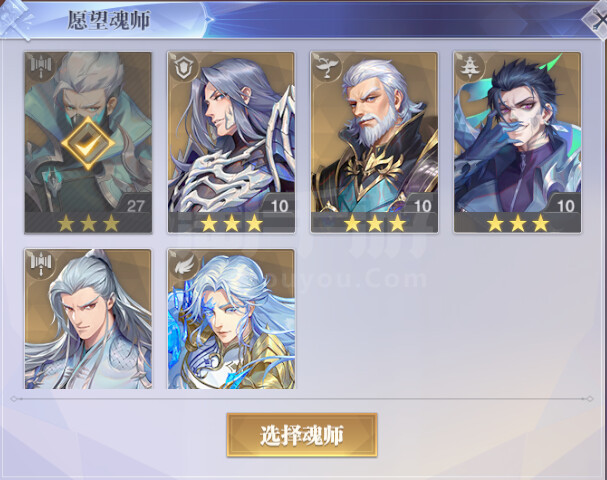Click the gold checkmark badge on masked character
Image resolution: width=607 pixels, height=480 pixels.
88,143
